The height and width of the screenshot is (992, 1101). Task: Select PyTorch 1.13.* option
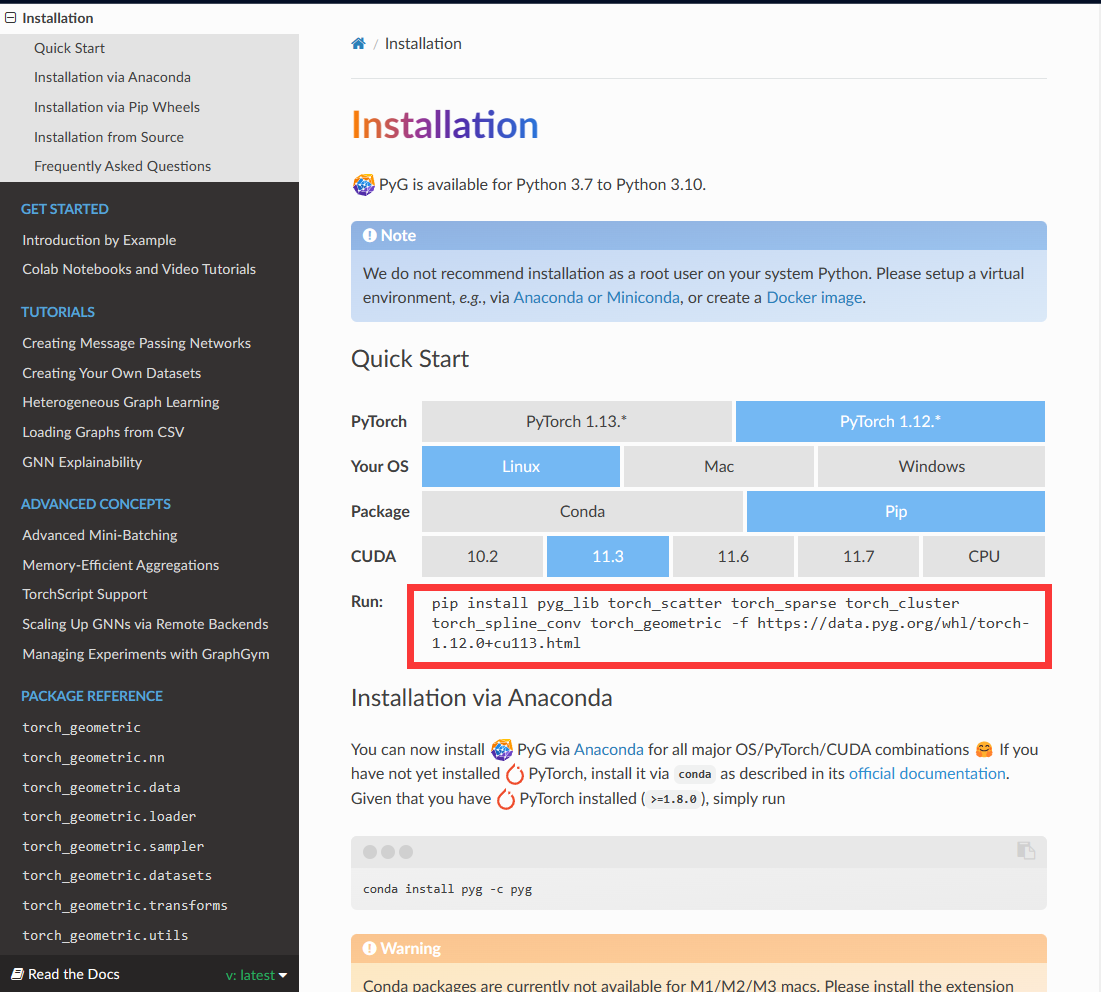576,421
